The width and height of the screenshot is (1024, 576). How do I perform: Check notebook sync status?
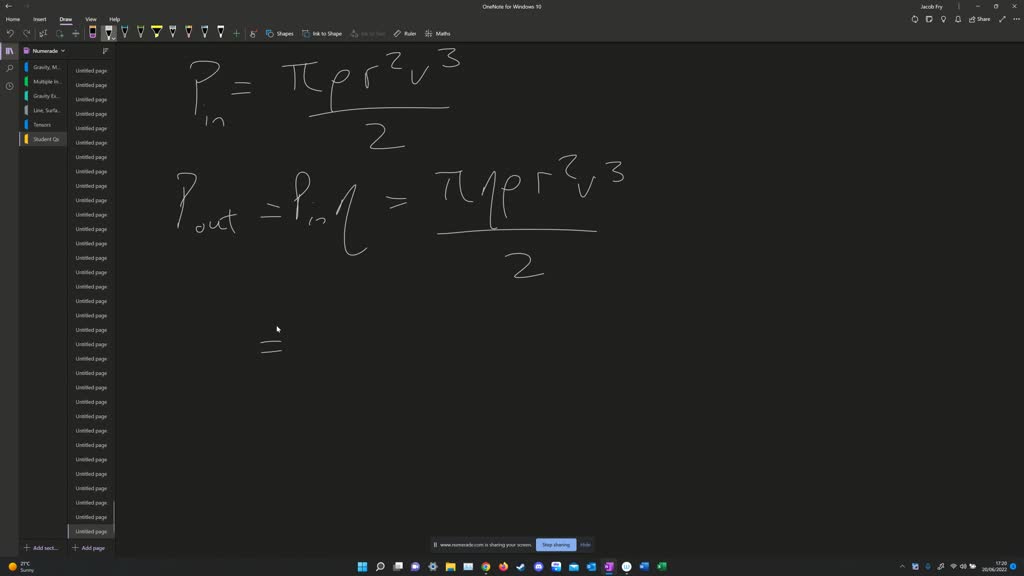coord(915,20)
